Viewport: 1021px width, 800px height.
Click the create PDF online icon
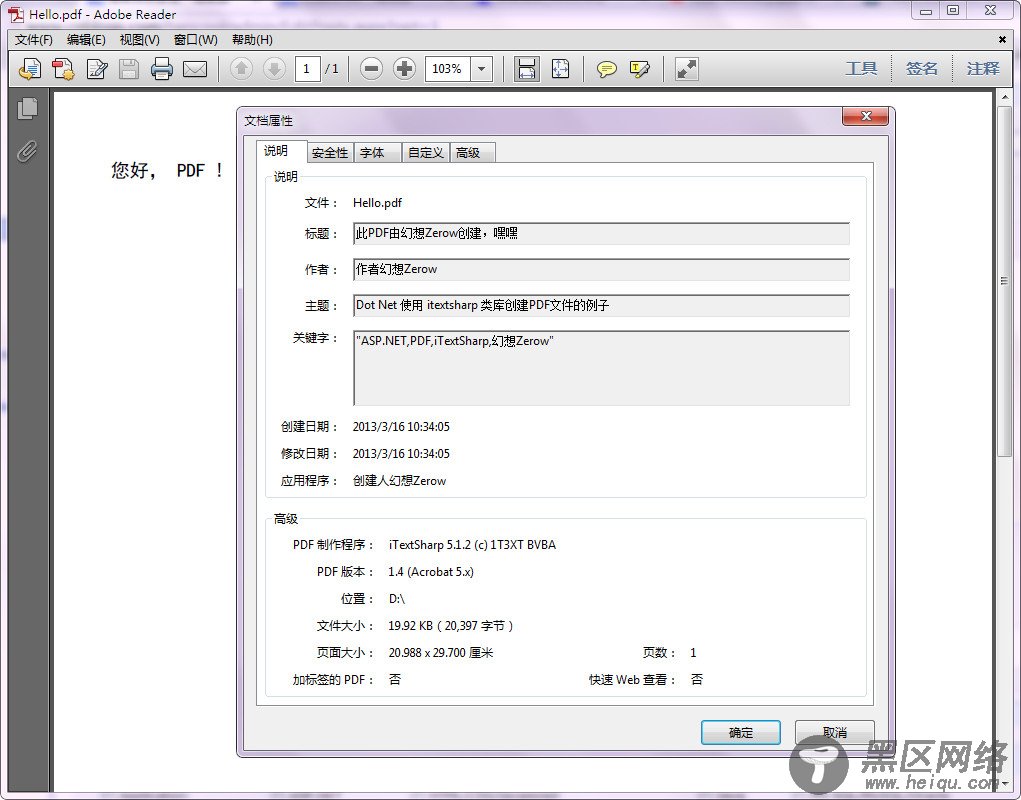(x=63, y=68)
